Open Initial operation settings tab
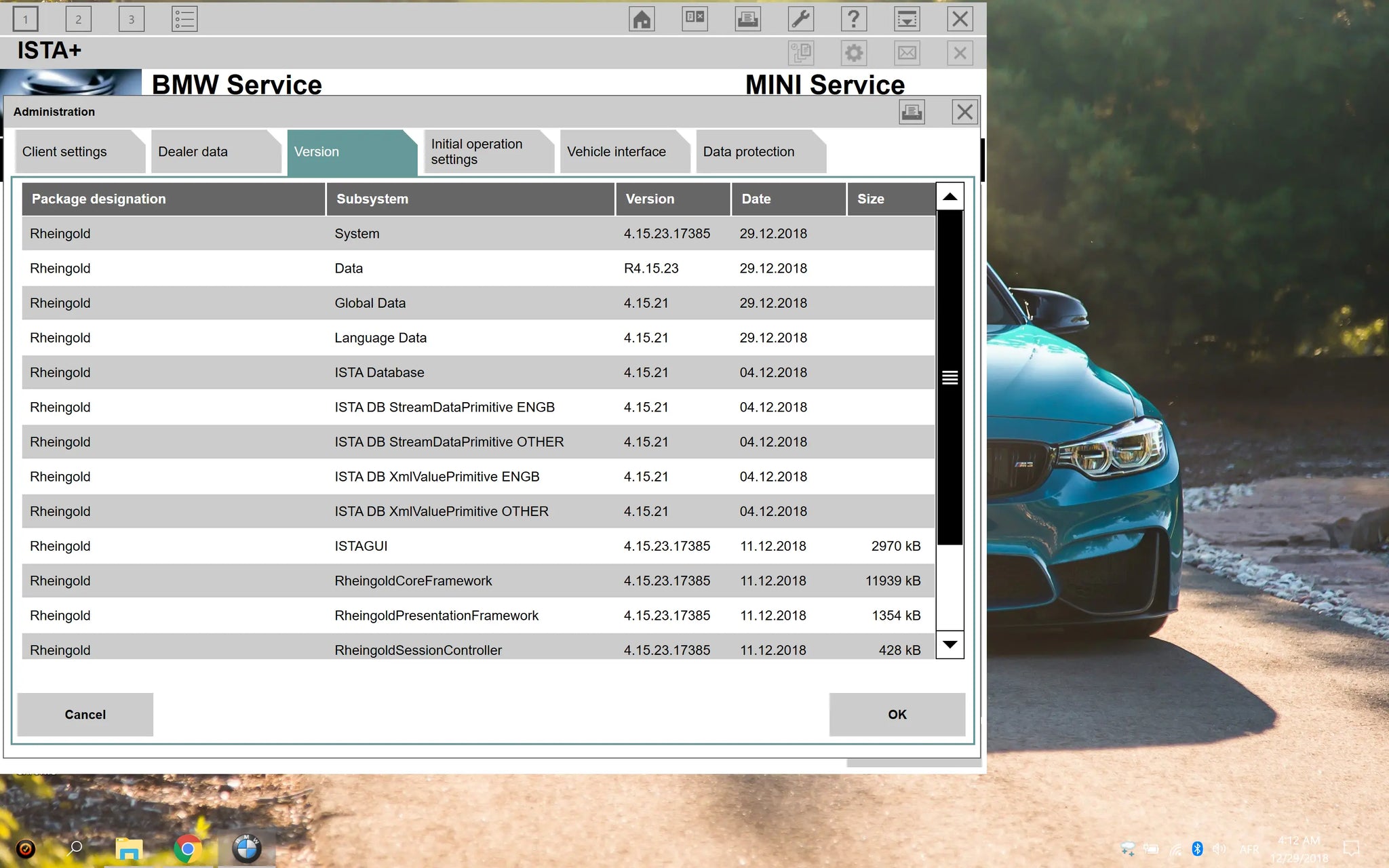The height and width of the screenshot is (868, 1389). [488, 152]
